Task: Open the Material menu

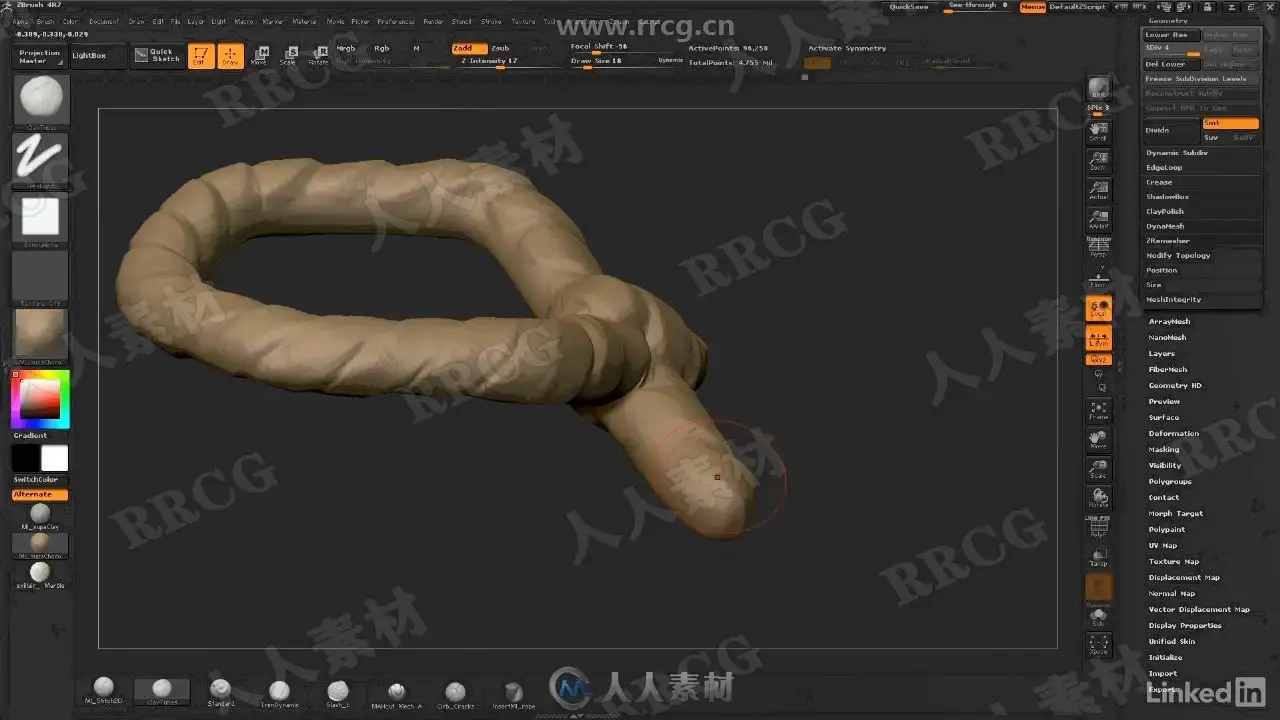Action: (x=304, y=21)
